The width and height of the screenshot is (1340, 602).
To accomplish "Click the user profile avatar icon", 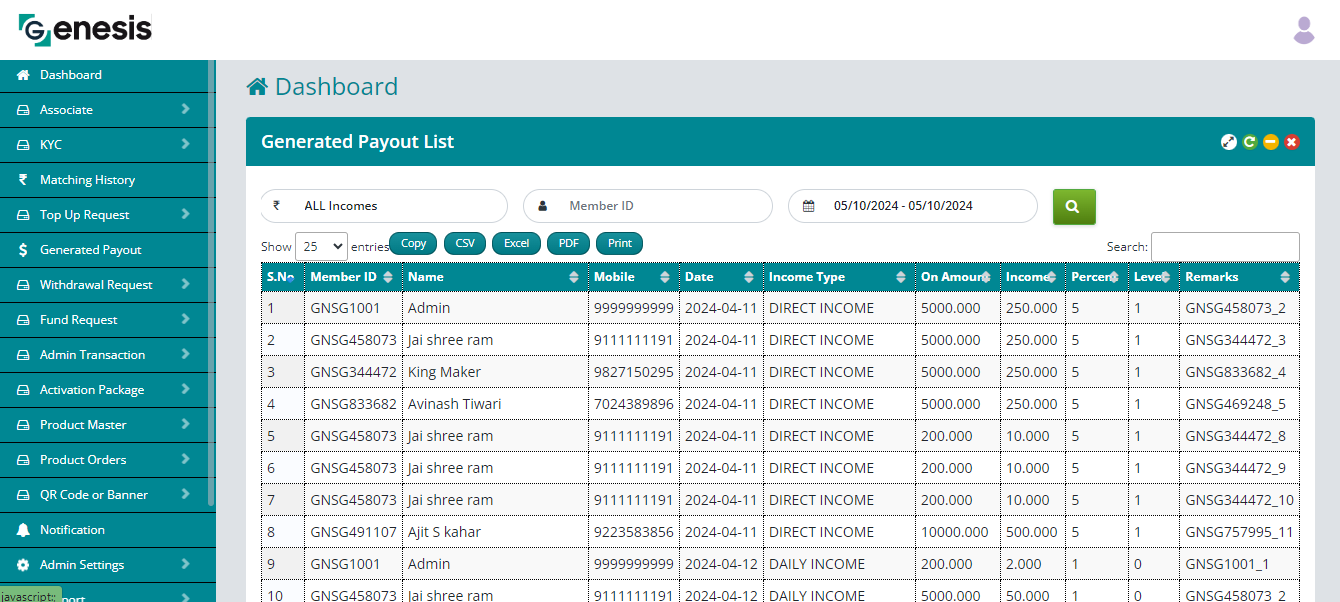I will [1303, 30].
